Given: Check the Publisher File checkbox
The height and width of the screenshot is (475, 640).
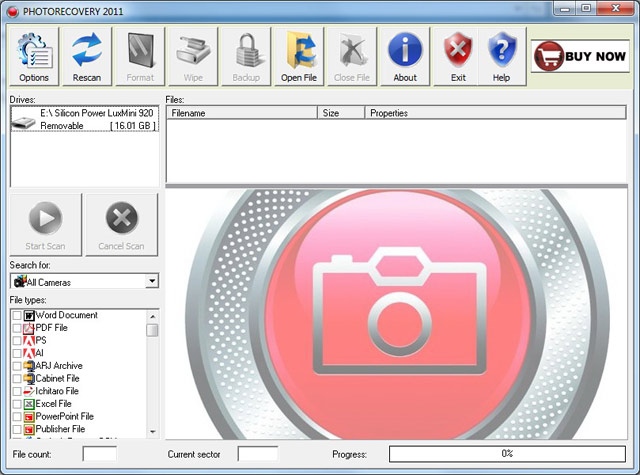Looking at the screenshot, I should (x=17, y=429).
